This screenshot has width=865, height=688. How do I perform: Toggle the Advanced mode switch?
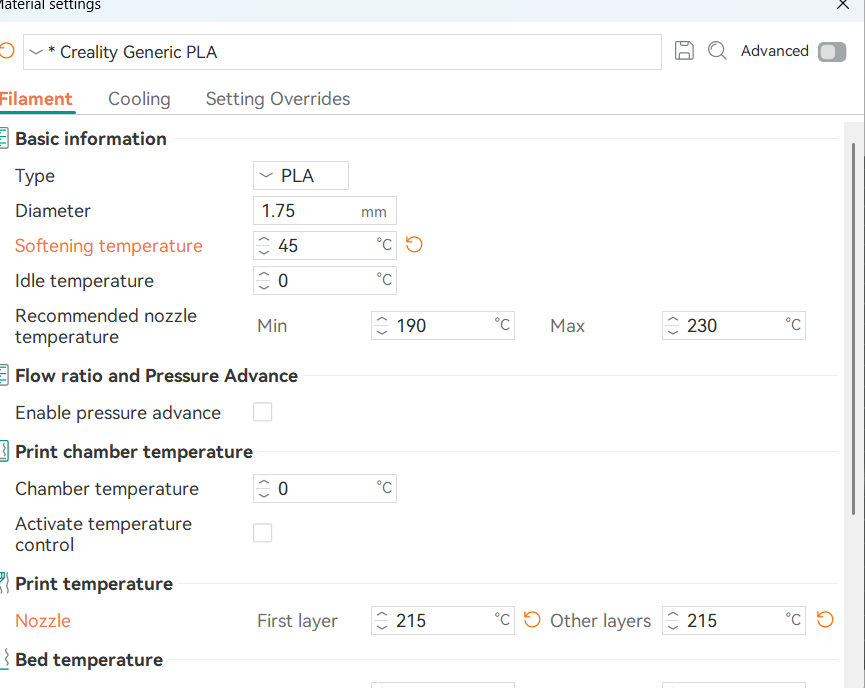click(831, 52)
